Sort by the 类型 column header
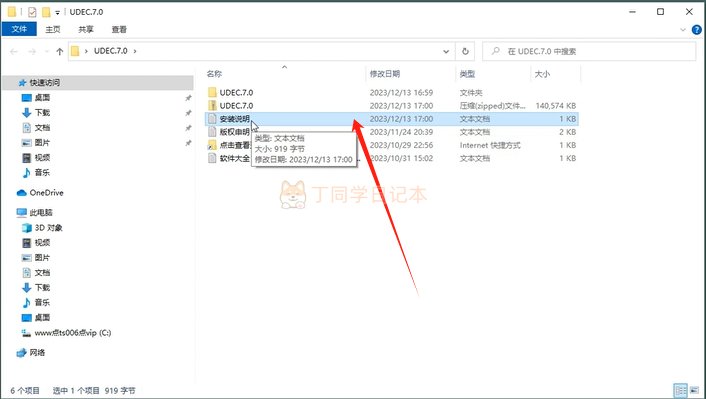The height and width of the screenshot is (399, 706). (467, 74)
